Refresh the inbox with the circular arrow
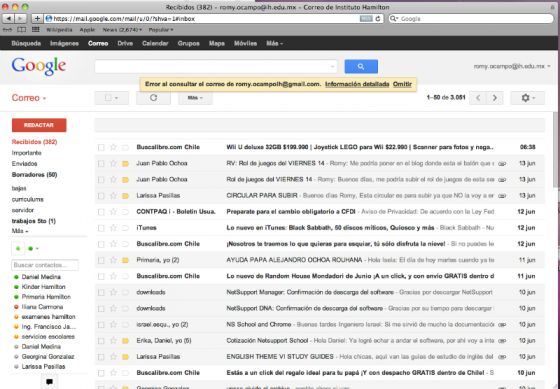This screenshot has width=560, height=389. coord(153,98)
